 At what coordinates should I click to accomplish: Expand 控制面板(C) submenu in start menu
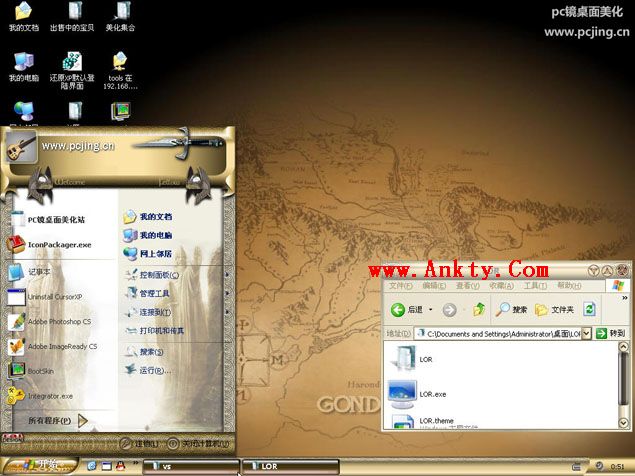[176, 275]
